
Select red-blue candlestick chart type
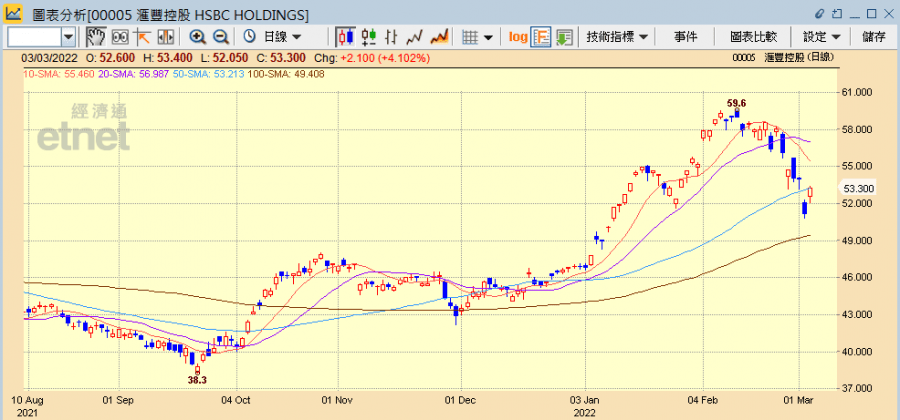(346, 37)
